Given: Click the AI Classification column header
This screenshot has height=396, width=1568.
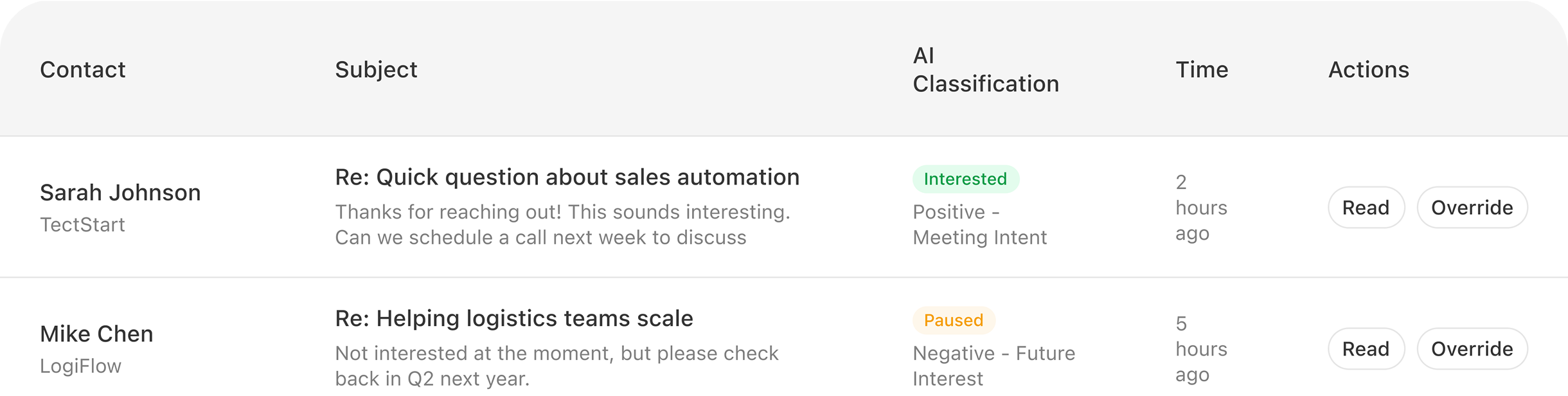Looking at the screenshot, I should tap(985, 69).
